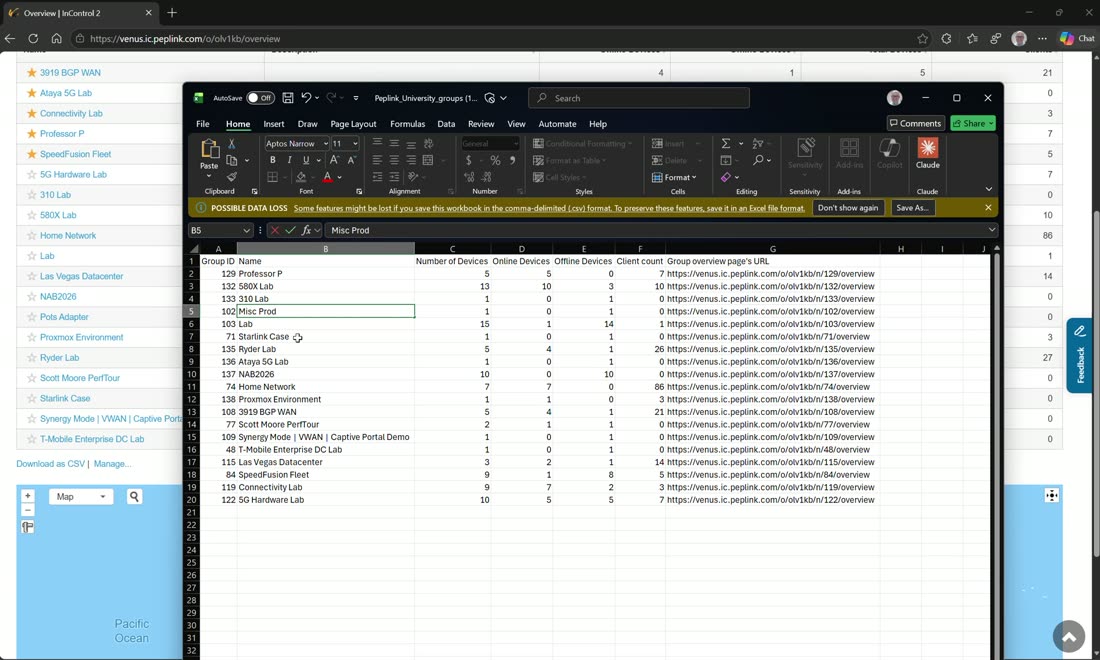Toggle favorite star for Connectivity Lab

[32, 113]
